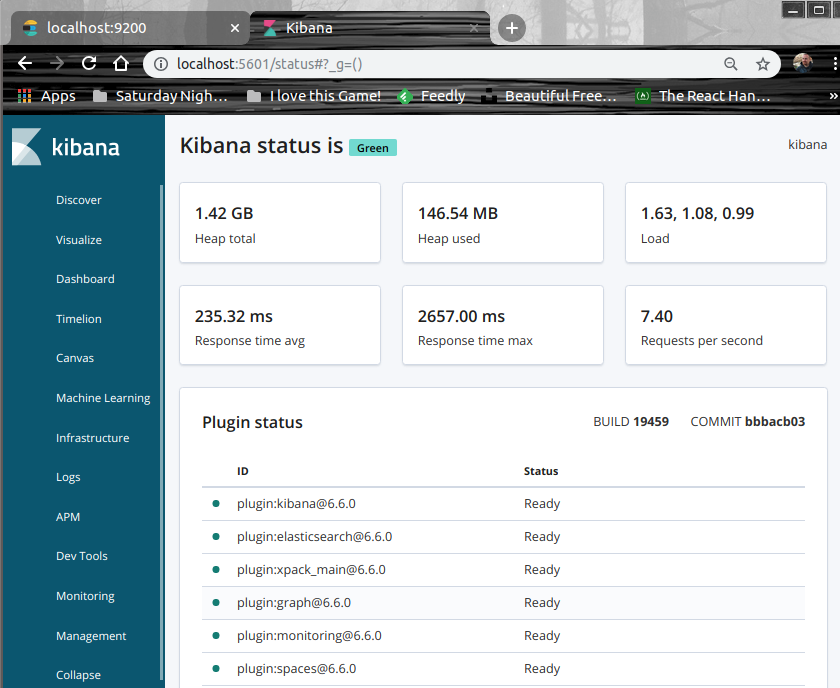840x688 pixels.
Task: Collapse the Kibana side navigation
Action: (x=78, y=675)
